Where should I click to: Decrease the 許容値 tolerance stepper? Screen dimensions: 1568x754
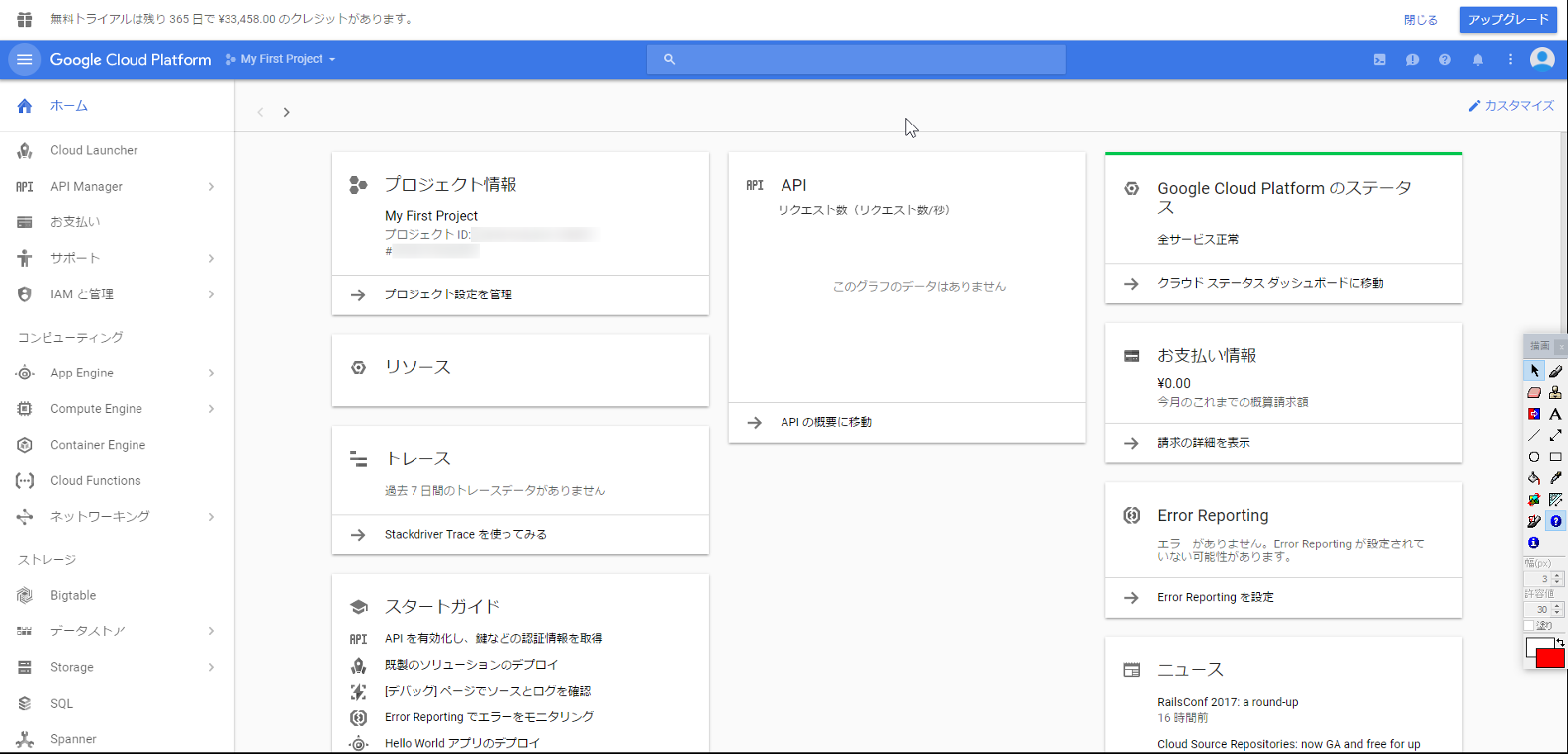tap(1557, 613)
